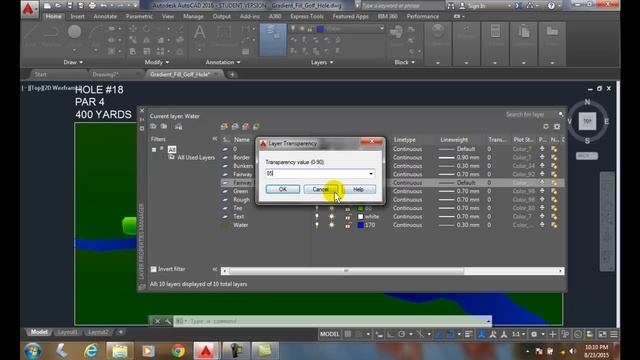
Task: Toggle the plot icon for Border layer
Action: [x=542, y=157]
